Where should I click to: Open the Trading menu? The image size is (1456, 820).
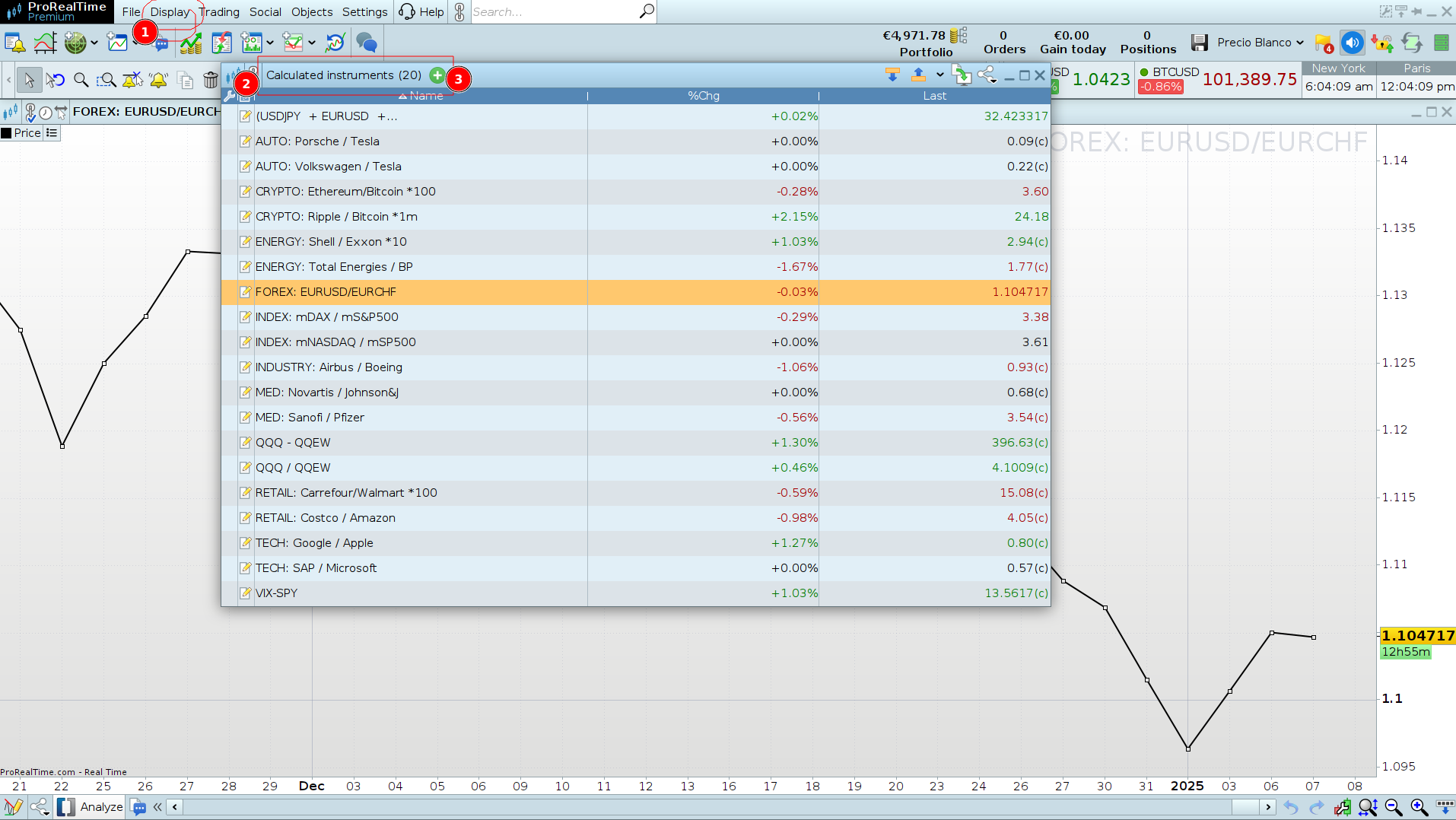[x=219, y=12]
